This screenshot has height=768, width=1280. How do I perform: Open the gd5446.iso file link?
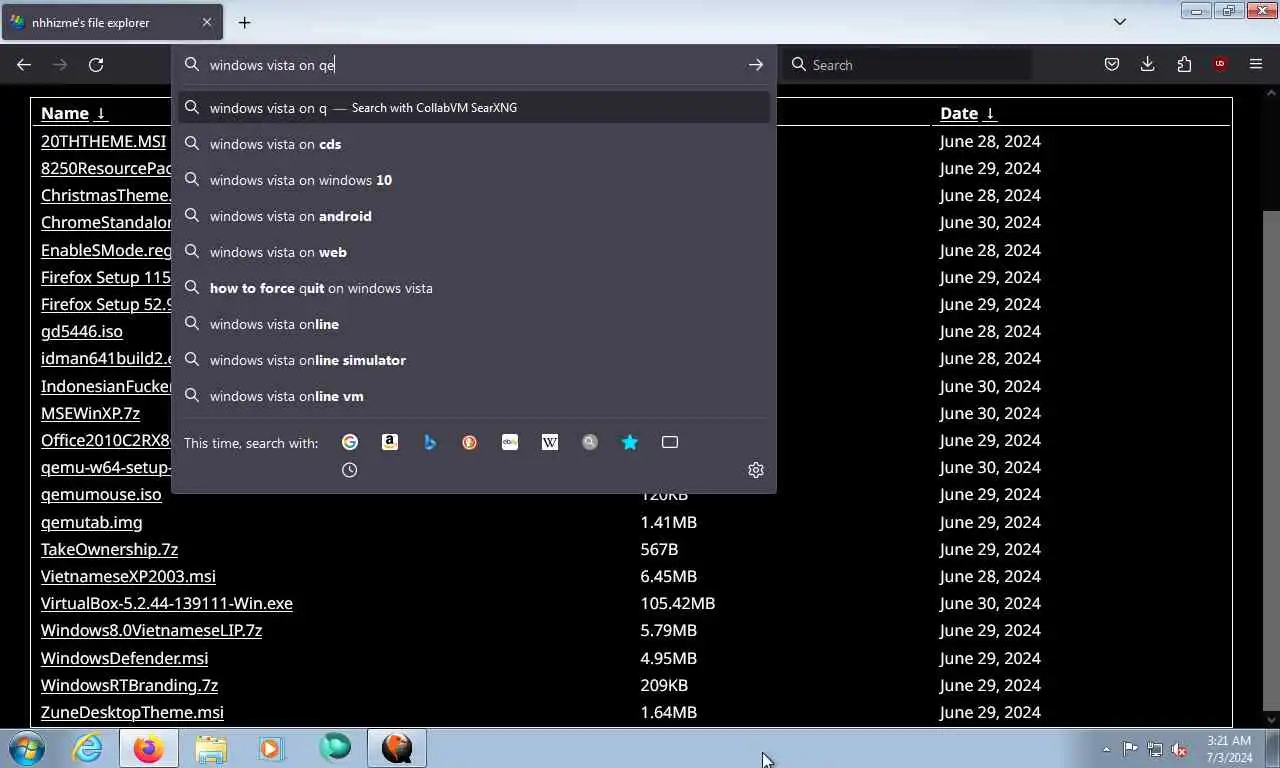(82, 331)
